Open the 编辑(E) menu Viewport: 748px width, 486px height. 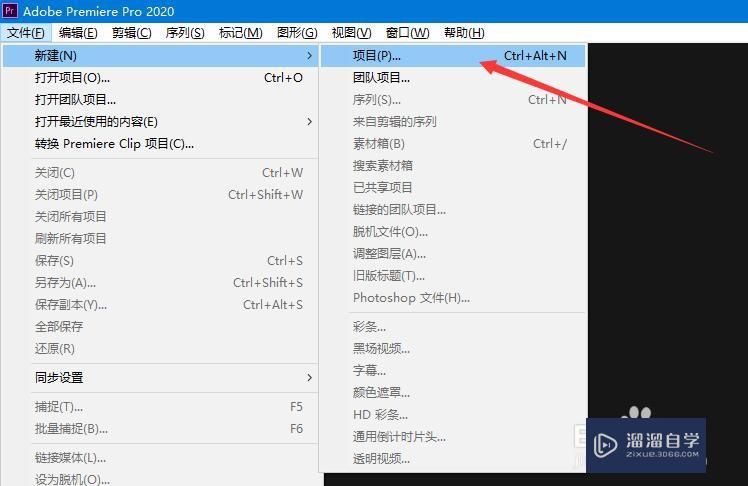pyautogui.click(x=78, y=32)
